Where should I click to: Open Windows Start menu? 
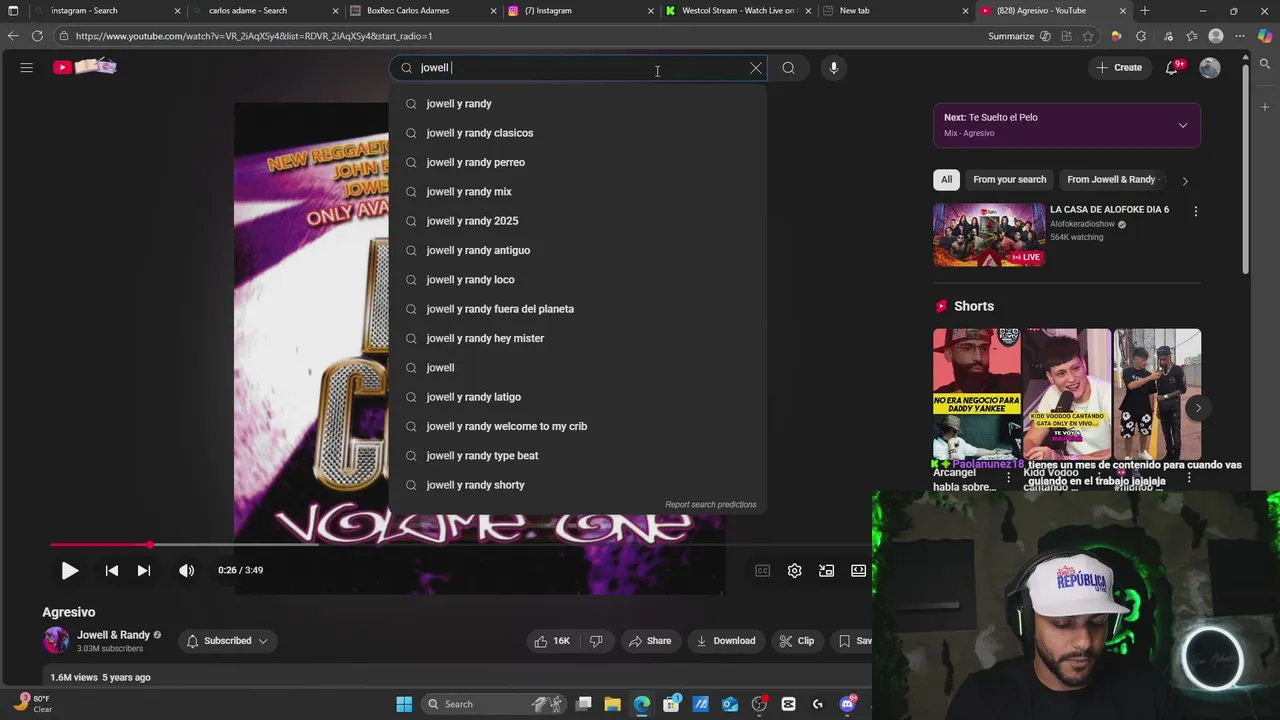404,704
